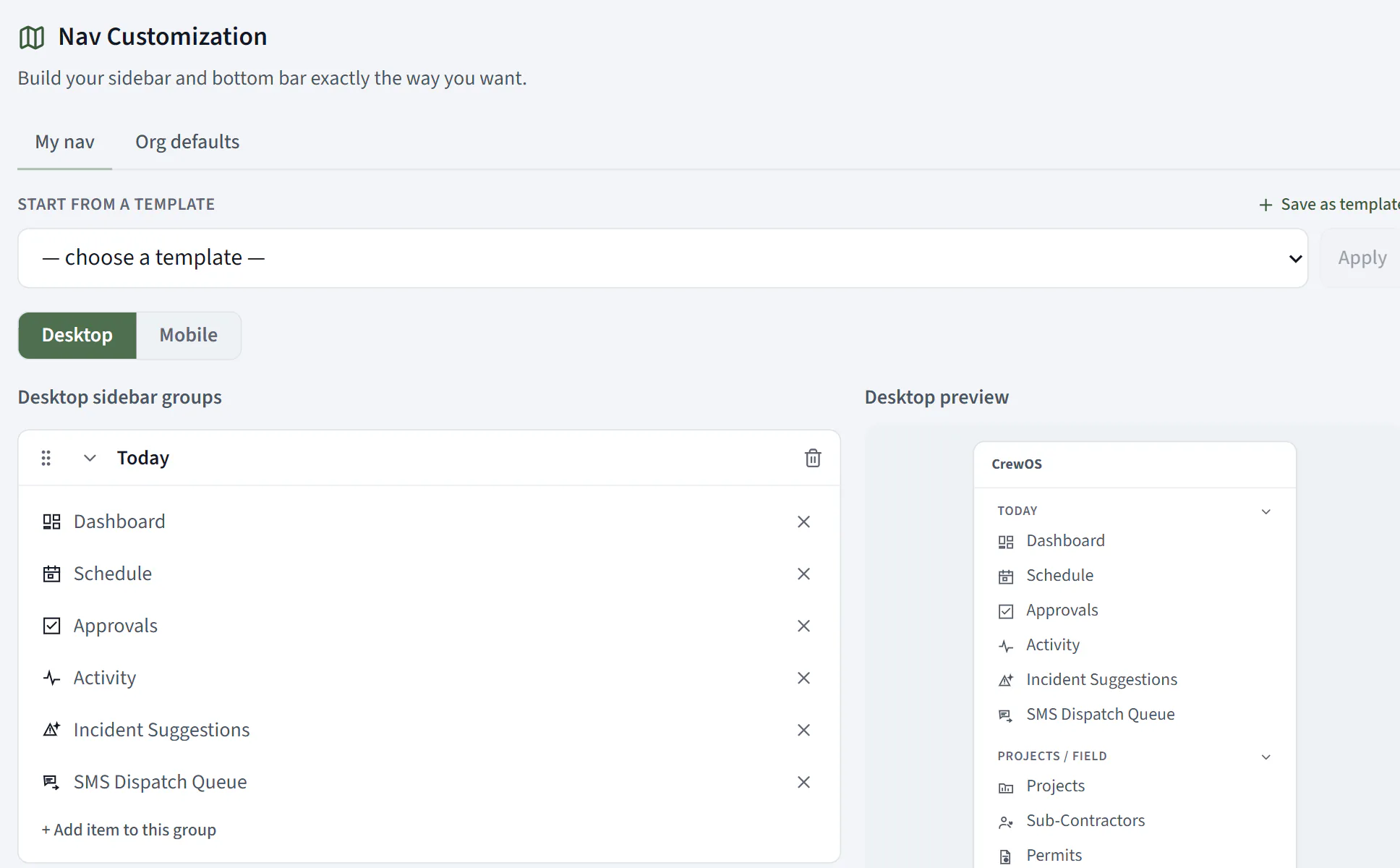Remove Dashboard from the Today group
This screenshot has height=868, width=1400.
point(803,522)
